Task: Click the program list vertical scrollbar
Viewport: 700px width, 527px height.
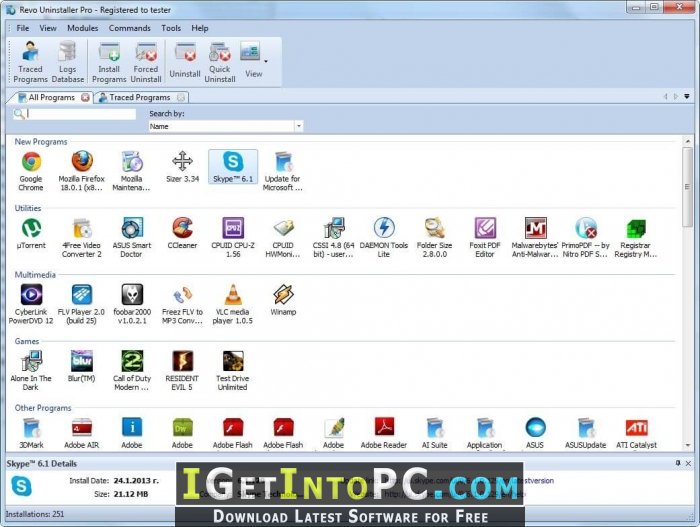Action: 688,187
